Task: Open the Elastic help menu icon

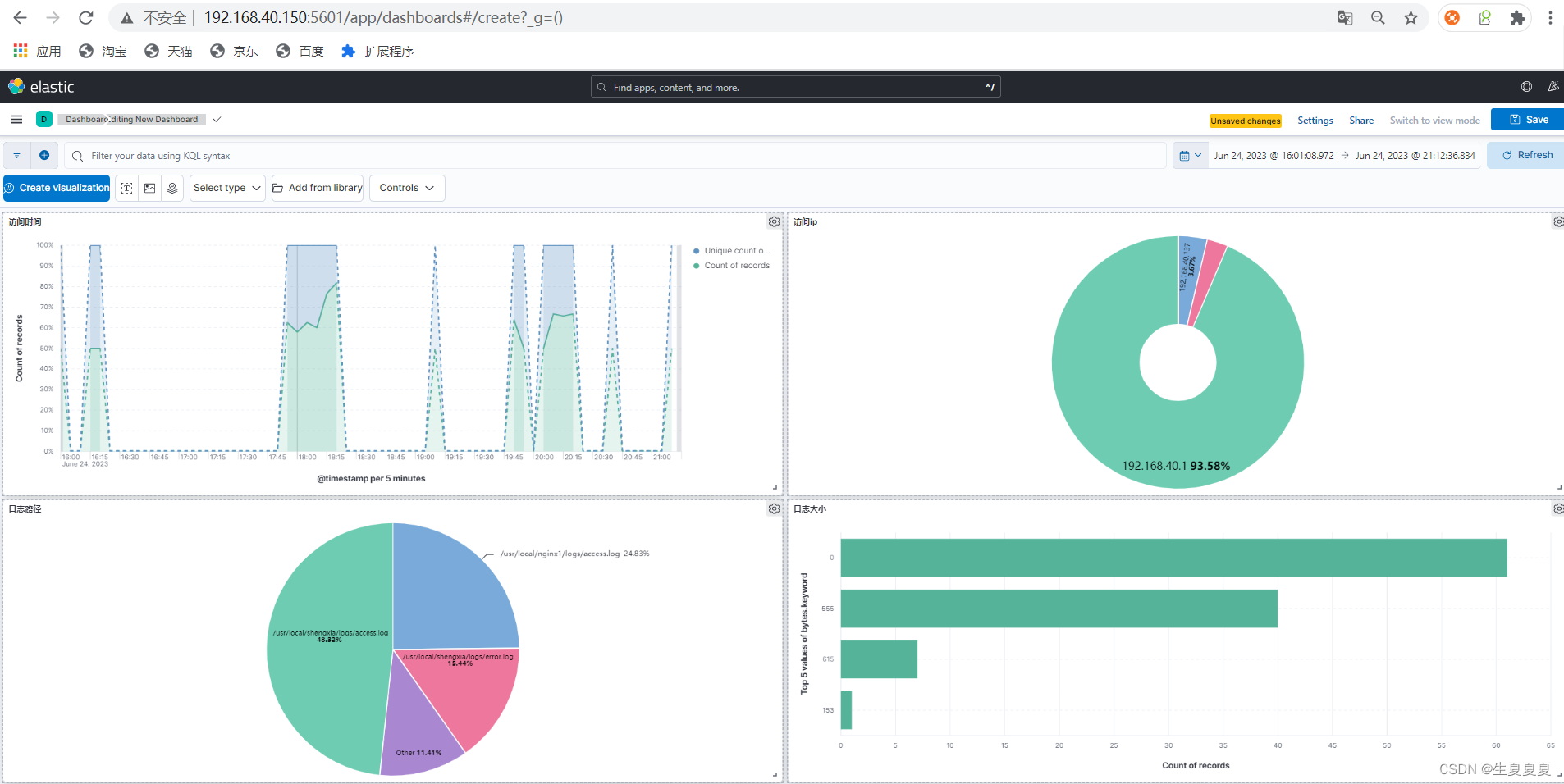Action: click(1526, 87)
